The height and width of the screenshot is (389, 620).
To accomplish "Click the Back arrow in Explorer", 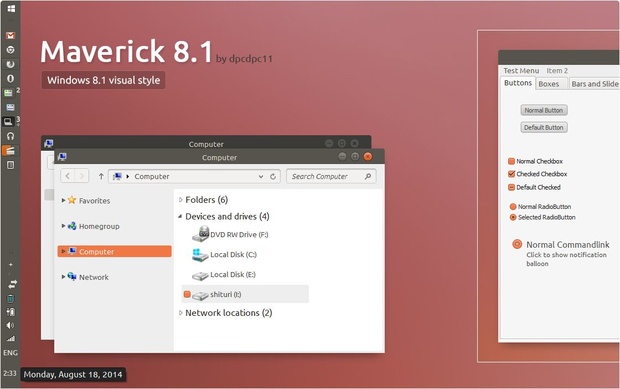I will click(68, 176).
